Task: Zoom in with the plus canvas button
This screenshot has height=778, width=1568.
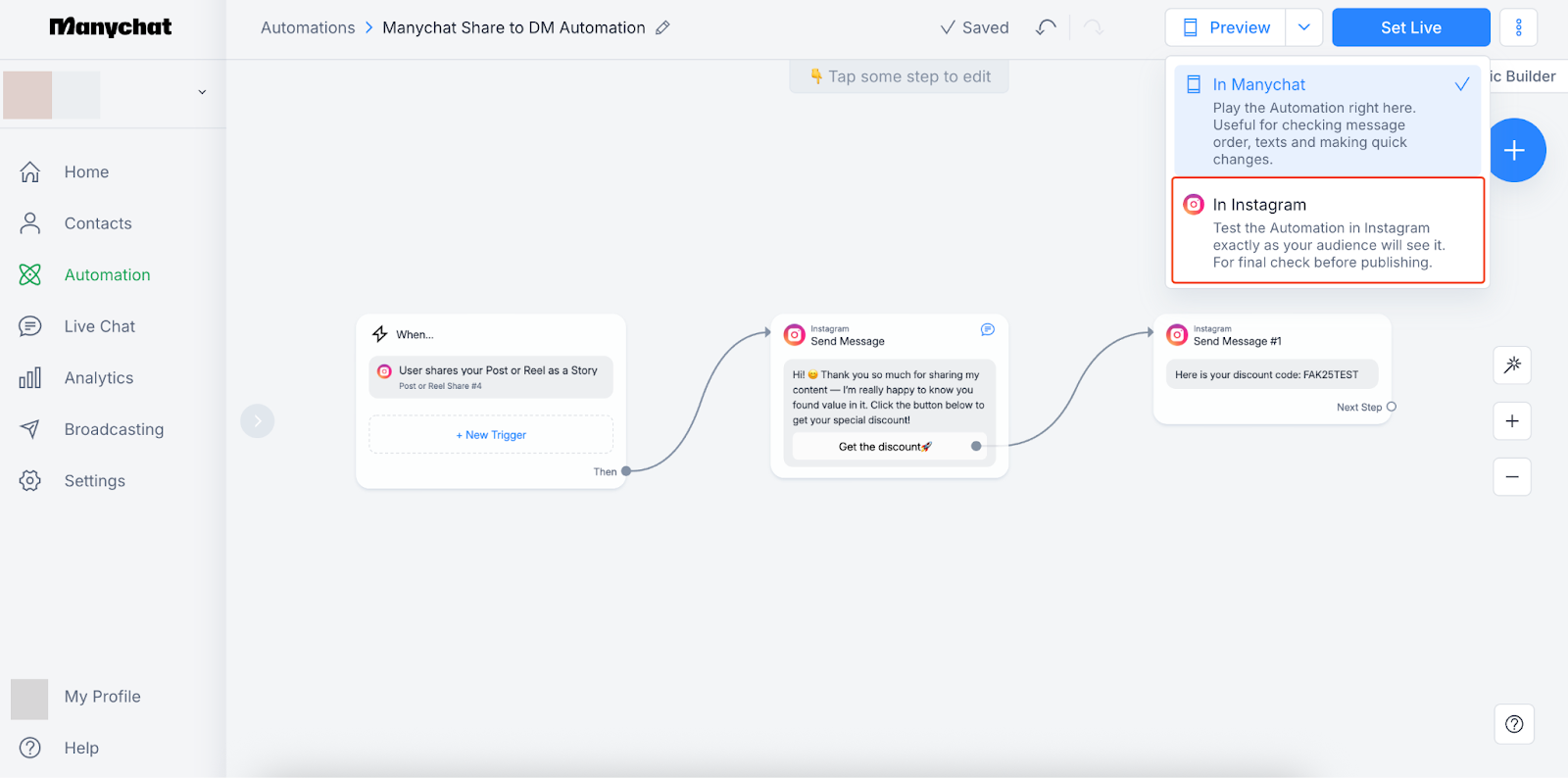Action: [1512, 421]
